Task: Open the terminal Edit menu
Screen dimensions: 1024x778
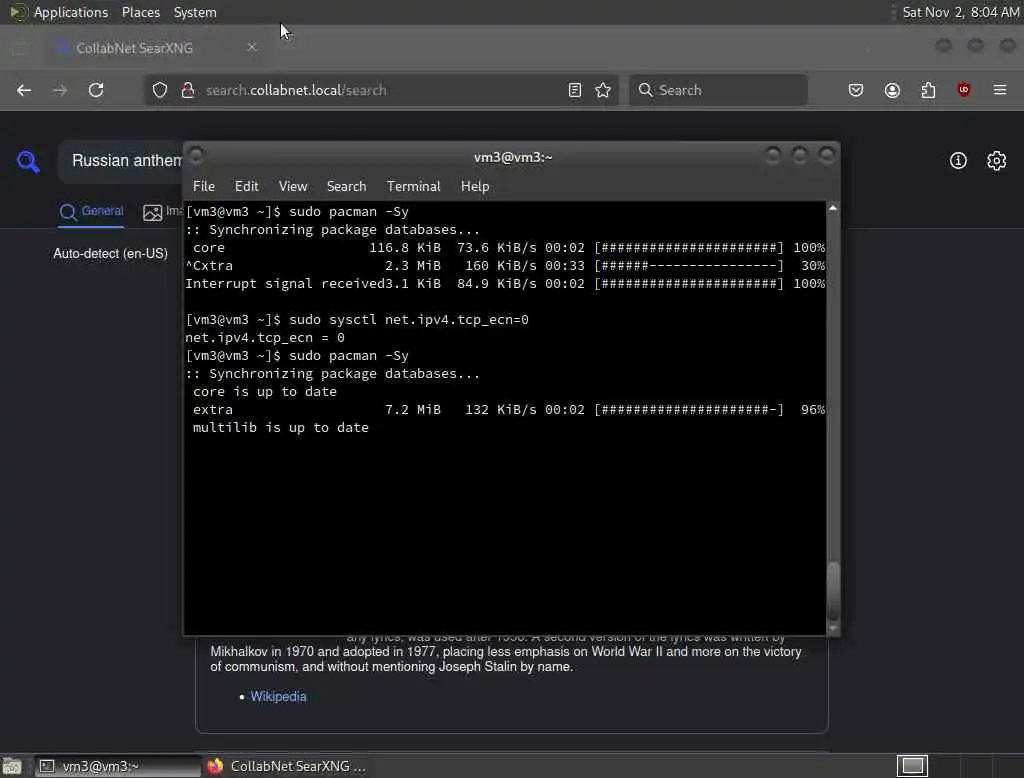Action: (x=246, y=186)
